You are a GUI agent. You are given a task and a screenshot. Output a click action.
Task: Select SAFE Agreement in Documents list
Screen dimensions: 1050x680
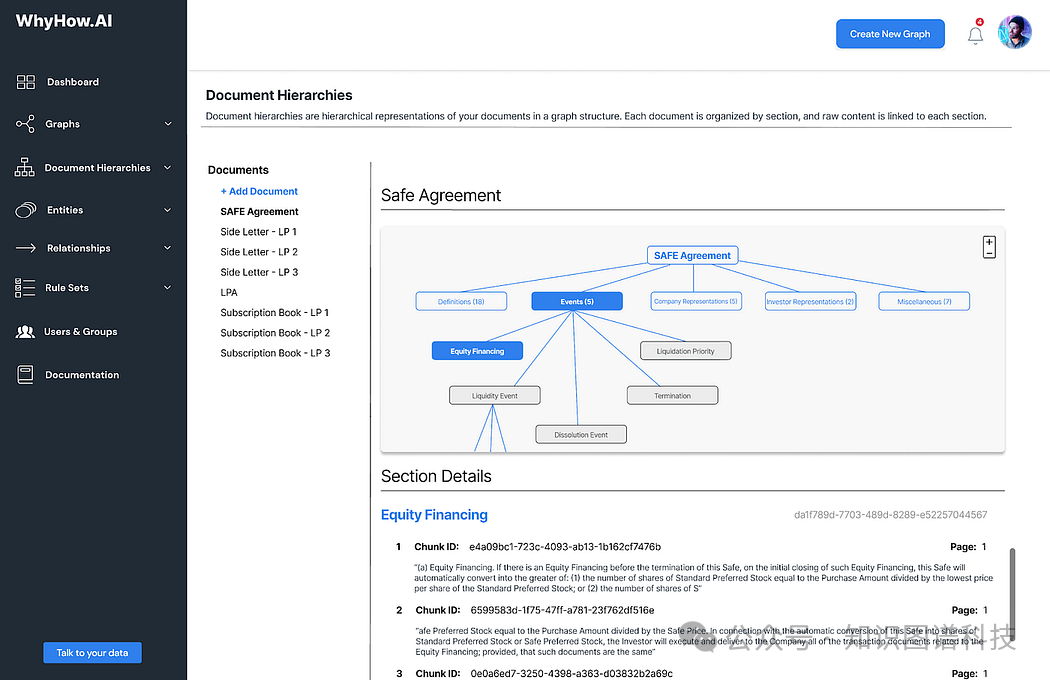tap(259, 212)
